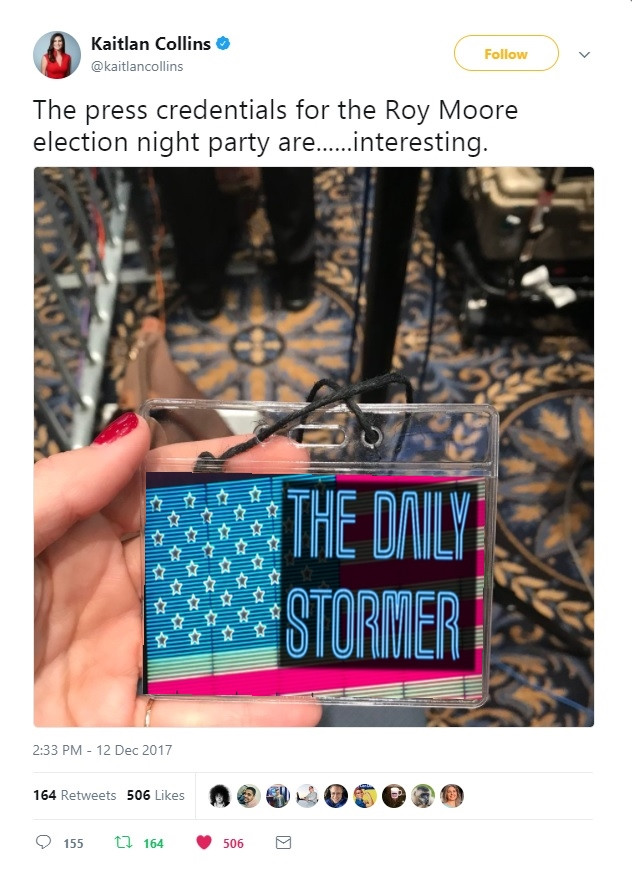Click the fifth liker avatar with glasses
This screenshot has height=878, width=632.
pos(336,796)
